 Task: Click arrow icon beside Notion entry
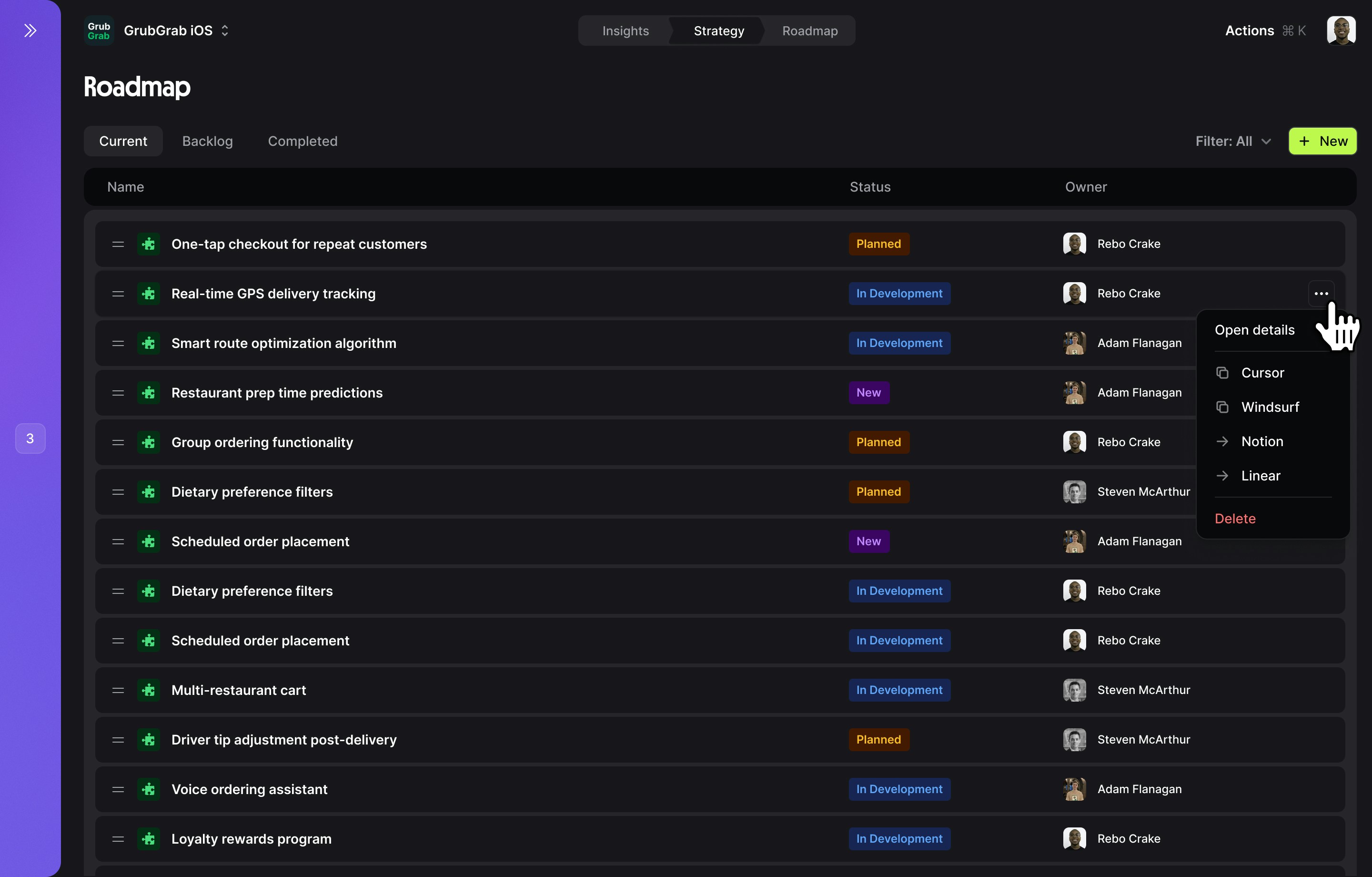coord(1223,441)
